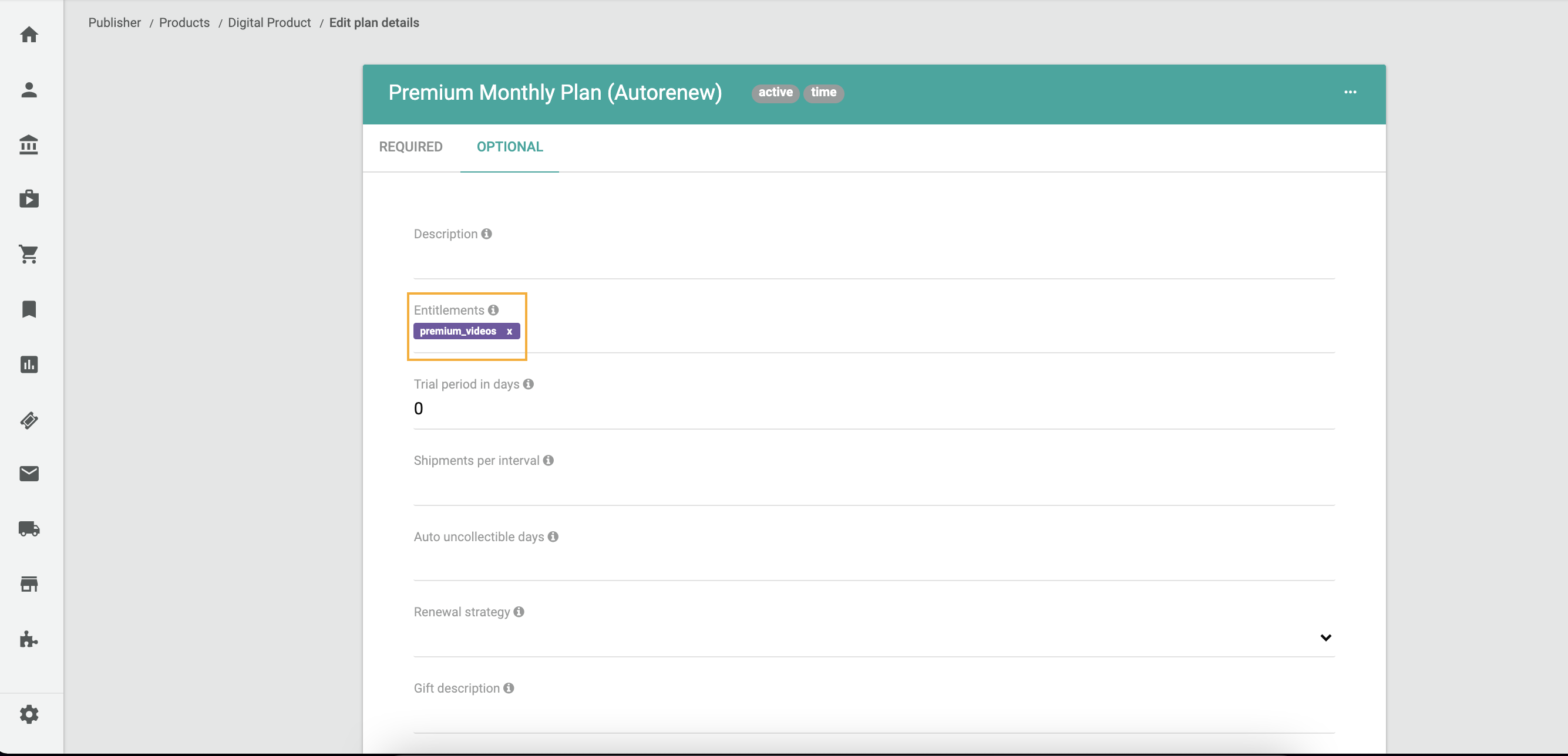Open the user profile sidebar icon
This screenshot has width=1568, height=756.
29,90
